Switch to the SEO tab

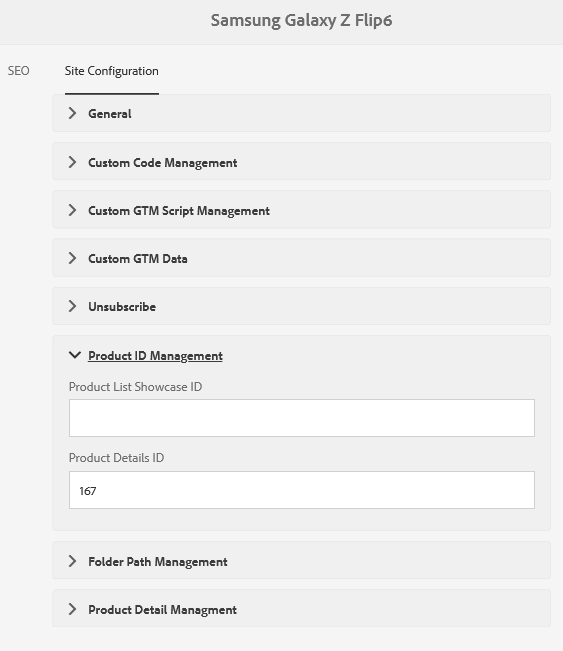(x=18, y=71)
